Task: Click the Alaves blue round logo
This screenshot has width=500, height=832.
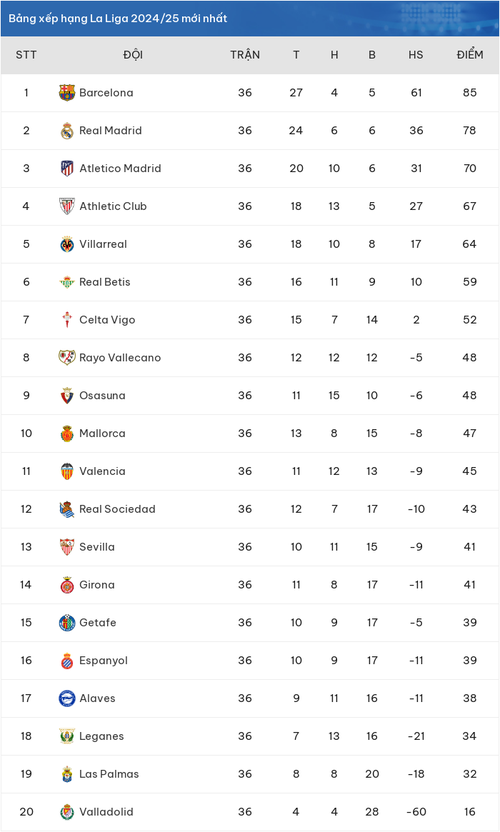Action: click(x=67, y=698)
